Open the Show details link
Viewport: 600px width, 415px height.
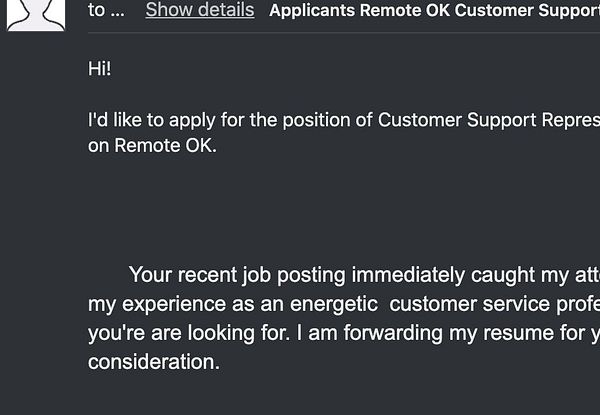pyautogui.click(x=200, y=11)
